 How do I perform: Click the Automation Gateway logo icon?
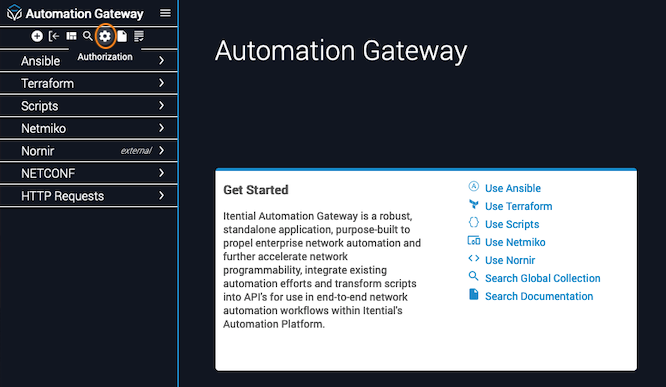click(14, 13)
